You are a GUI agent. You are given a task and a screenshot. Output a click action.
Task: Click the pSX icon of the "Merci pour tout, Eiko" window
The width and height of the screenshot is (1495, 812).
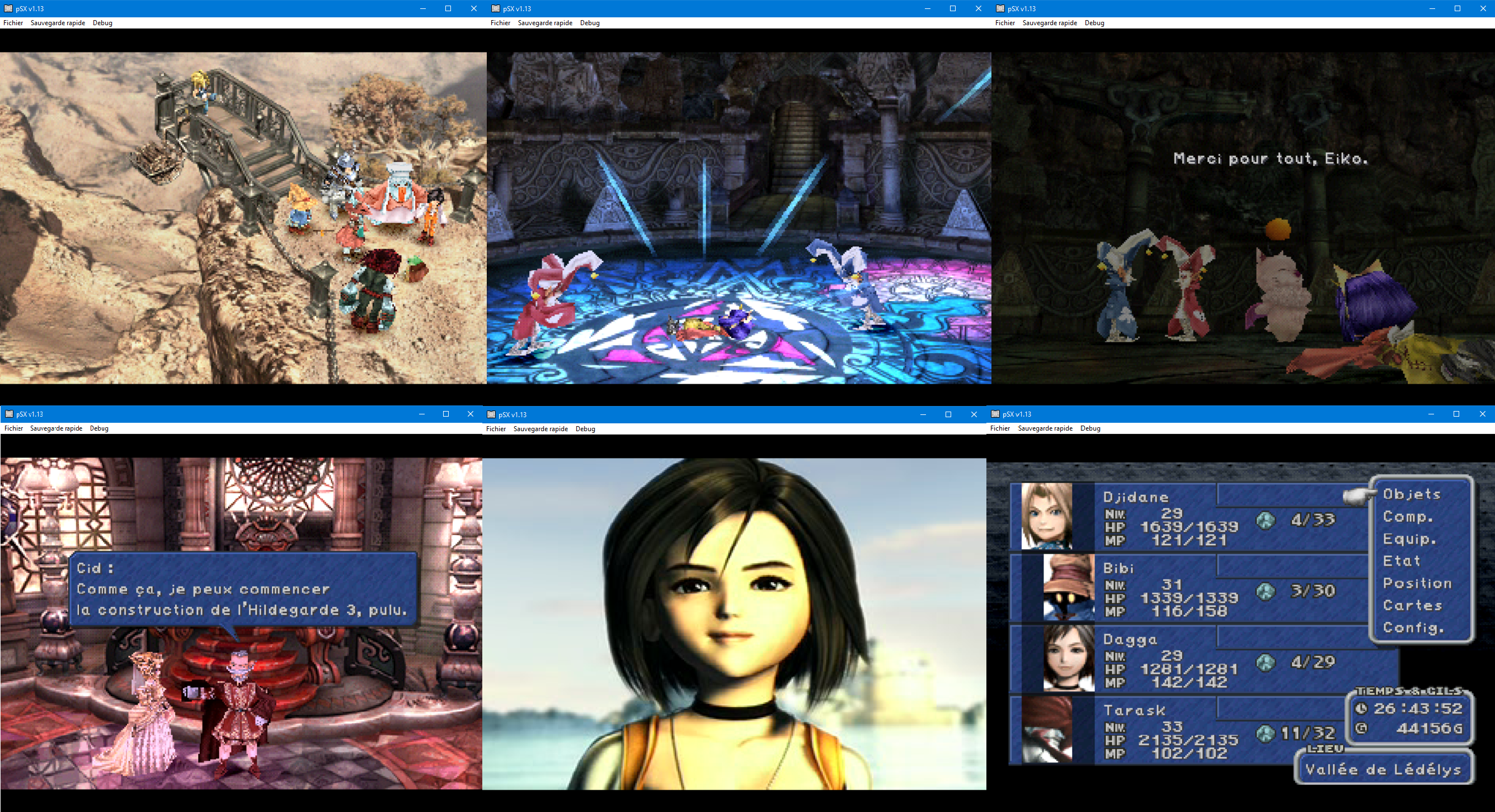pos(1000,8)
